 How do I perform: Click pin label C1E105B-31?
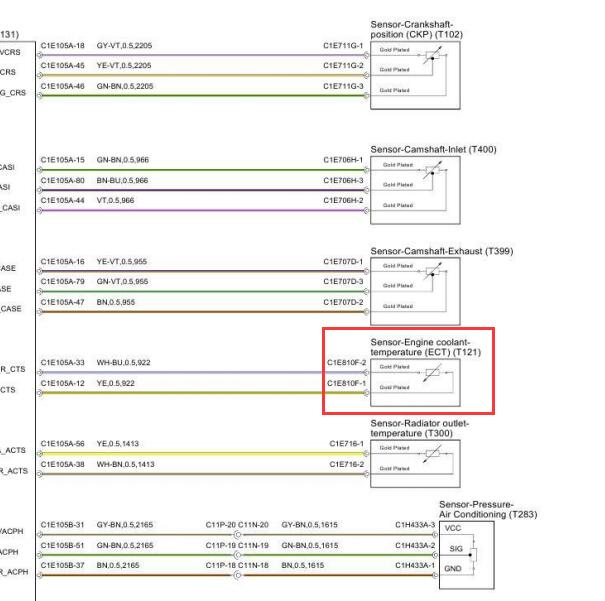point(63,525)
